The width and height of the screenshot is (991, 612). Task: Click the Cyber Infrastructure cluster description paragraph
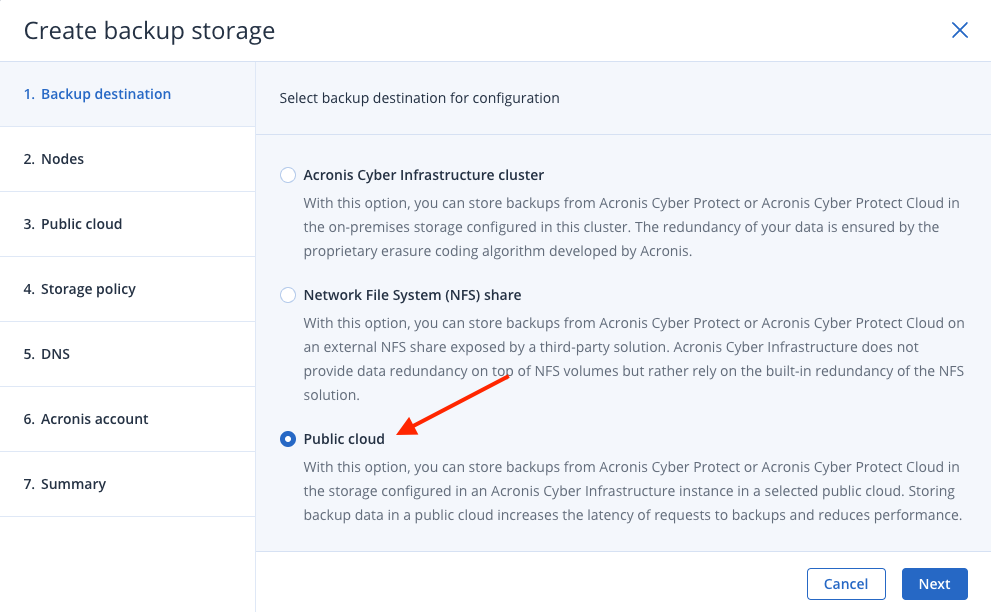tap(631, 227)
